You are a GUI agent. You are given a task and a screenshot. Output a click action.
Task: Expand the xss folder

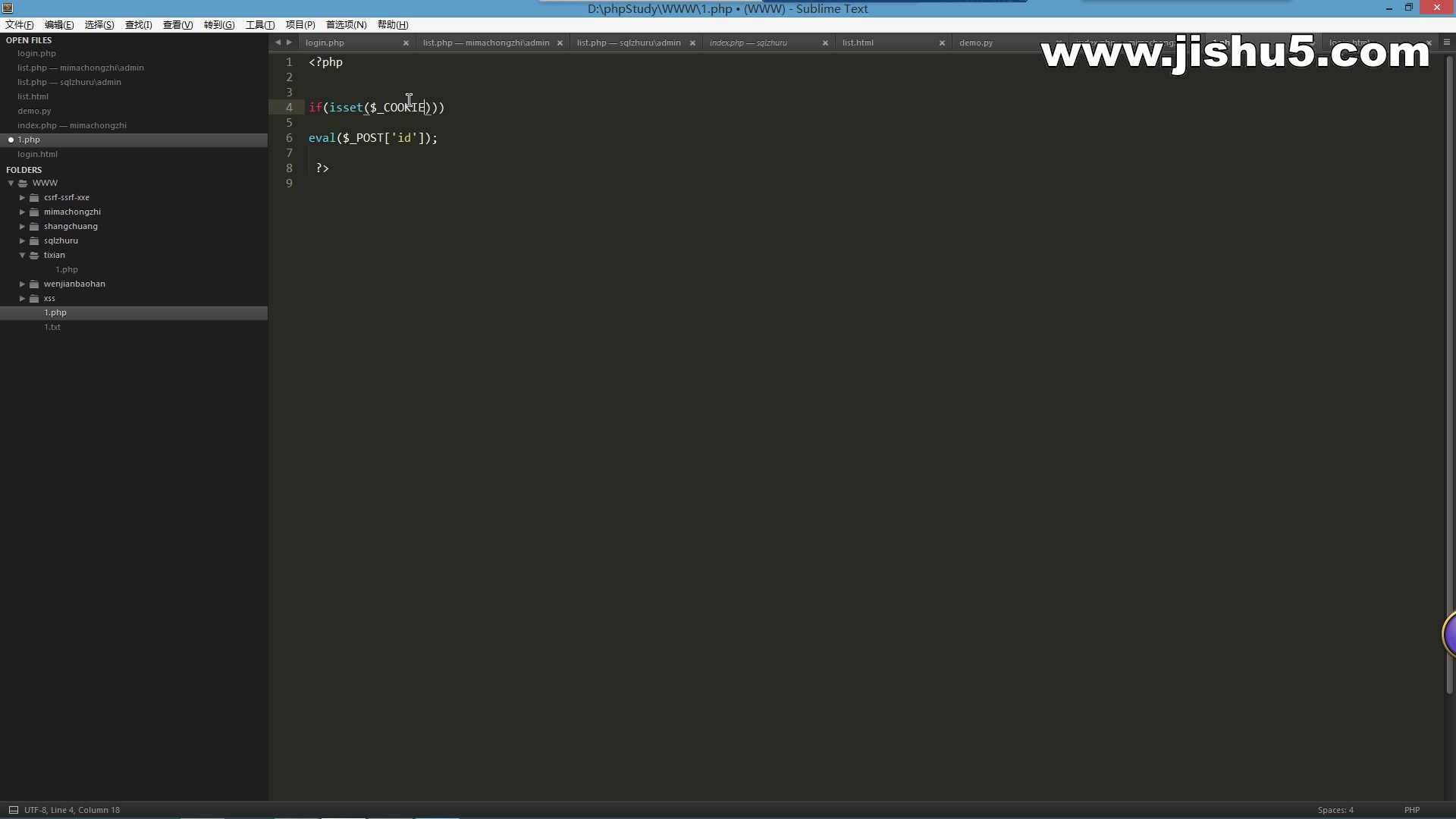pyautogui.click(x=23, y=298)
